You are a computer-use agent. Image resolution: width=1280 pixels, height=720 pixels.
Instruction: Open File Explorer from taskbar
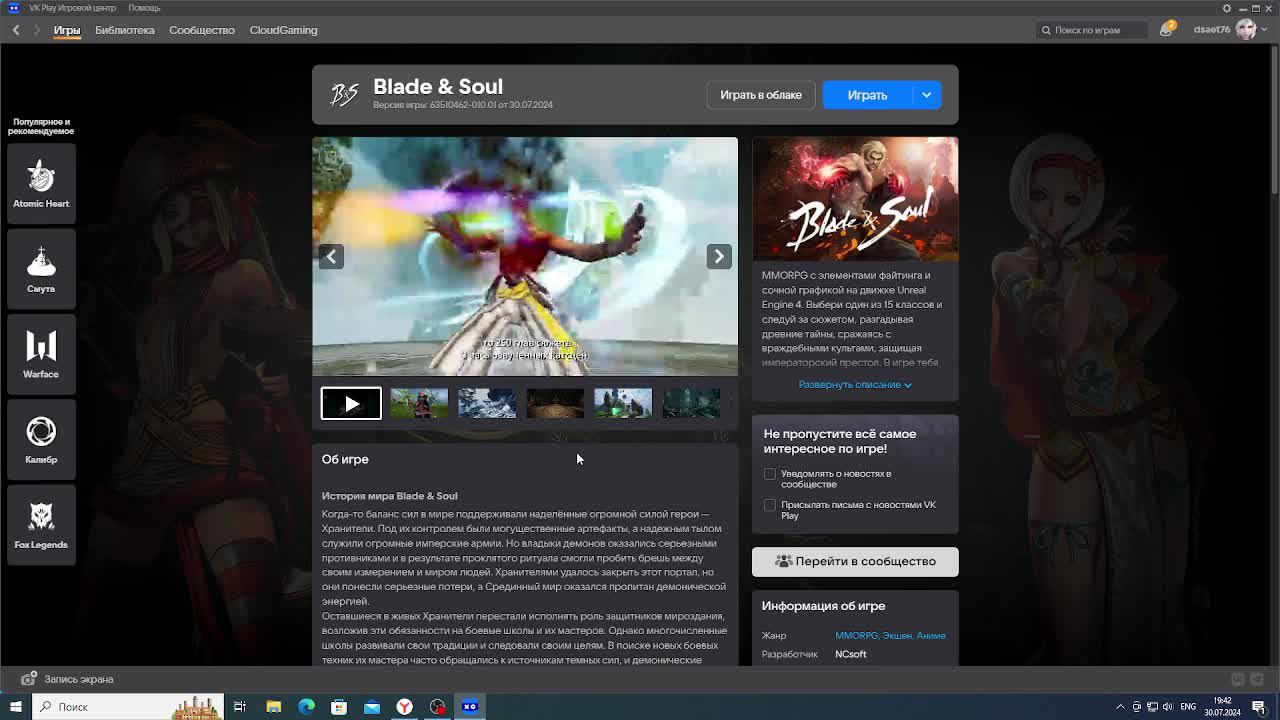click(273, 707)
